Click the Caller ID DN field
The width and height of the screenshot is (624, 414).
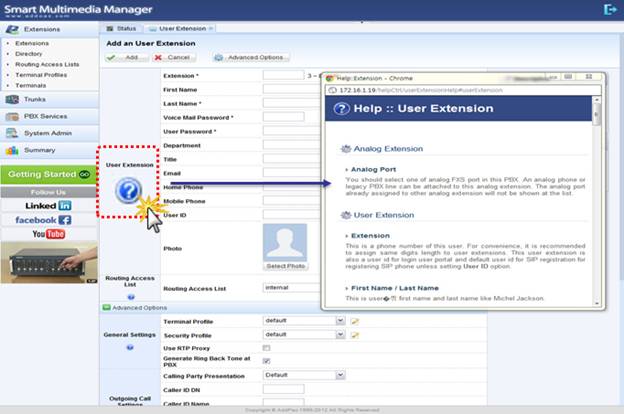[x=283, y=389]
